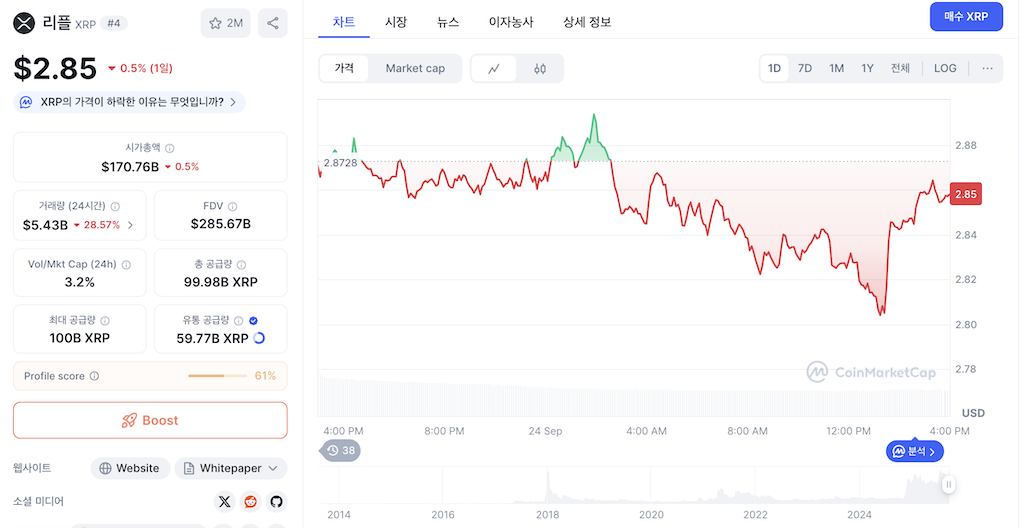Screen dimensions: 1020x528
Task: Toggle LOG scale on chart
Action: click(945, 68)
